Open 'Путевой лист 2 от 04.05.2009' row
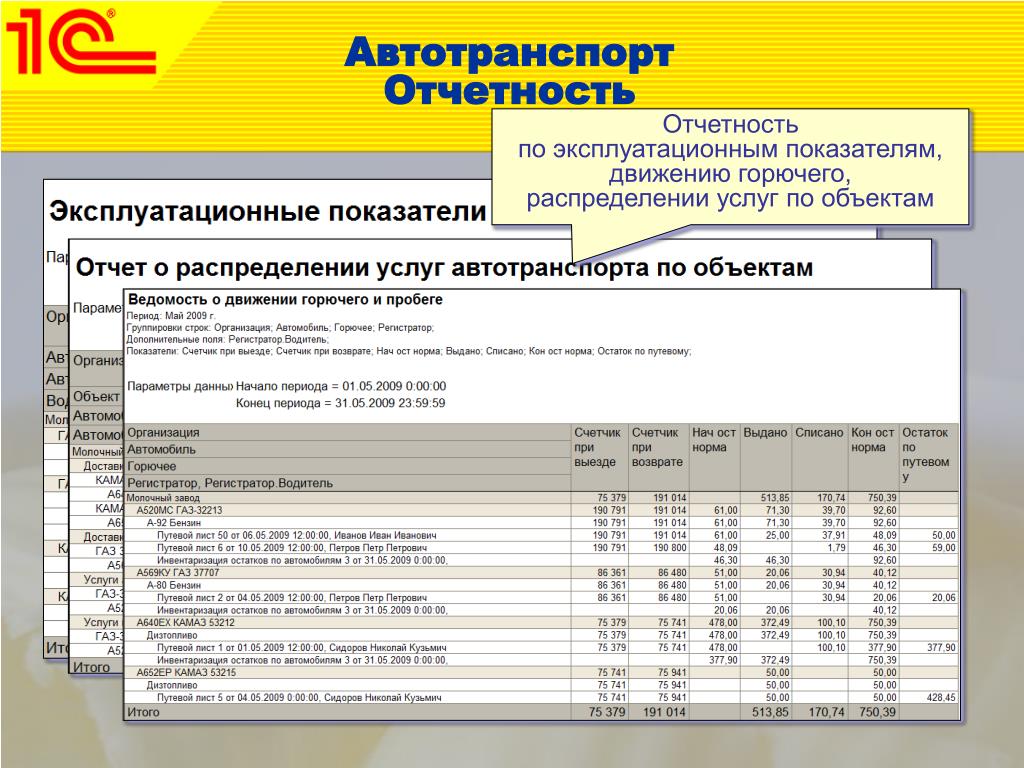The width and height of the screenshot is (1024, 768). click(x=542, y=598)
